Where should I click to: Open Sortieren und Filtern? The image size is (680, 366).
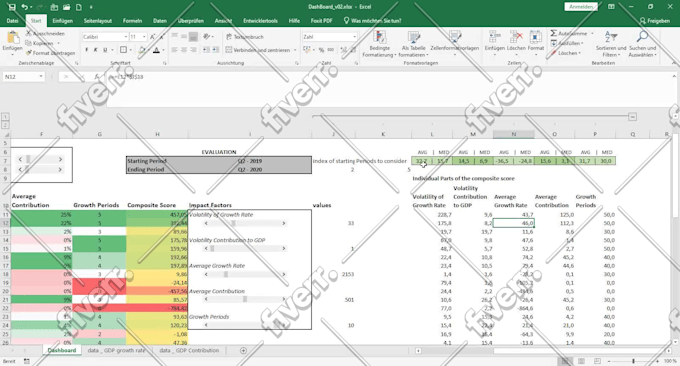coord(611,44)
